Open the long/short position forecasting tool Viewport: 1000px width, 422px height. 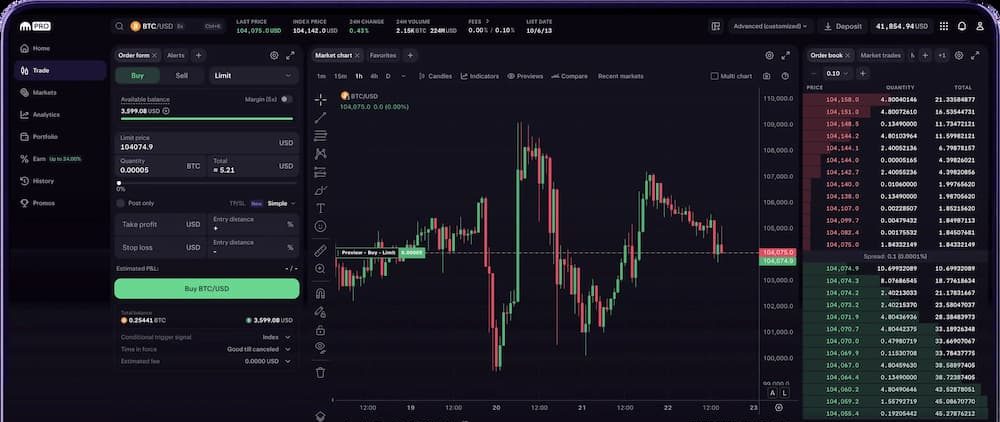pyautogui.click(x=320, y=172)
